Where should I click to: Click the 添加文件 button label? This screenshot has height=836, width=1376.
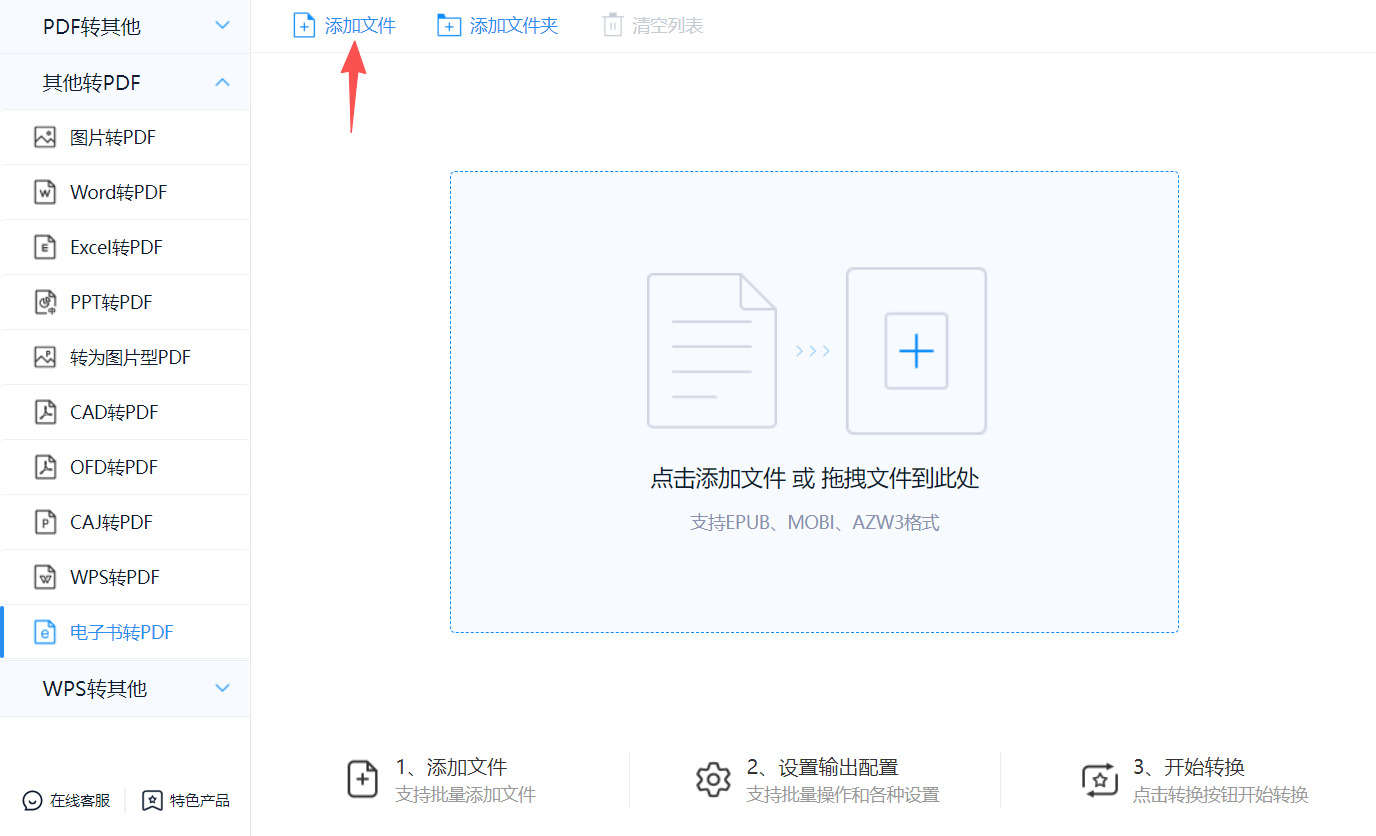pos(360,26)
